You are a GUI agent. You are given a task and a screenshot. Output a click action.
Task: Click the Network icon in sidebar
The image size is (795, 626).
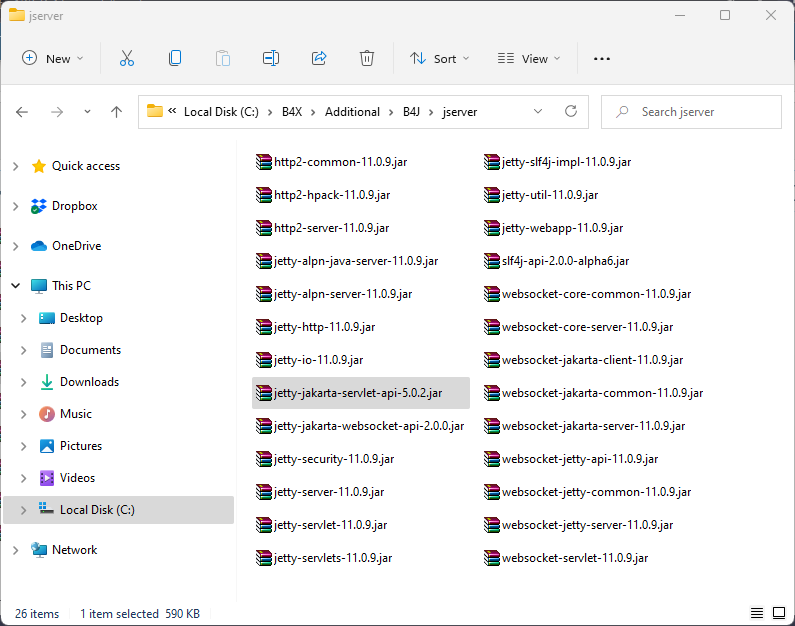39,549
